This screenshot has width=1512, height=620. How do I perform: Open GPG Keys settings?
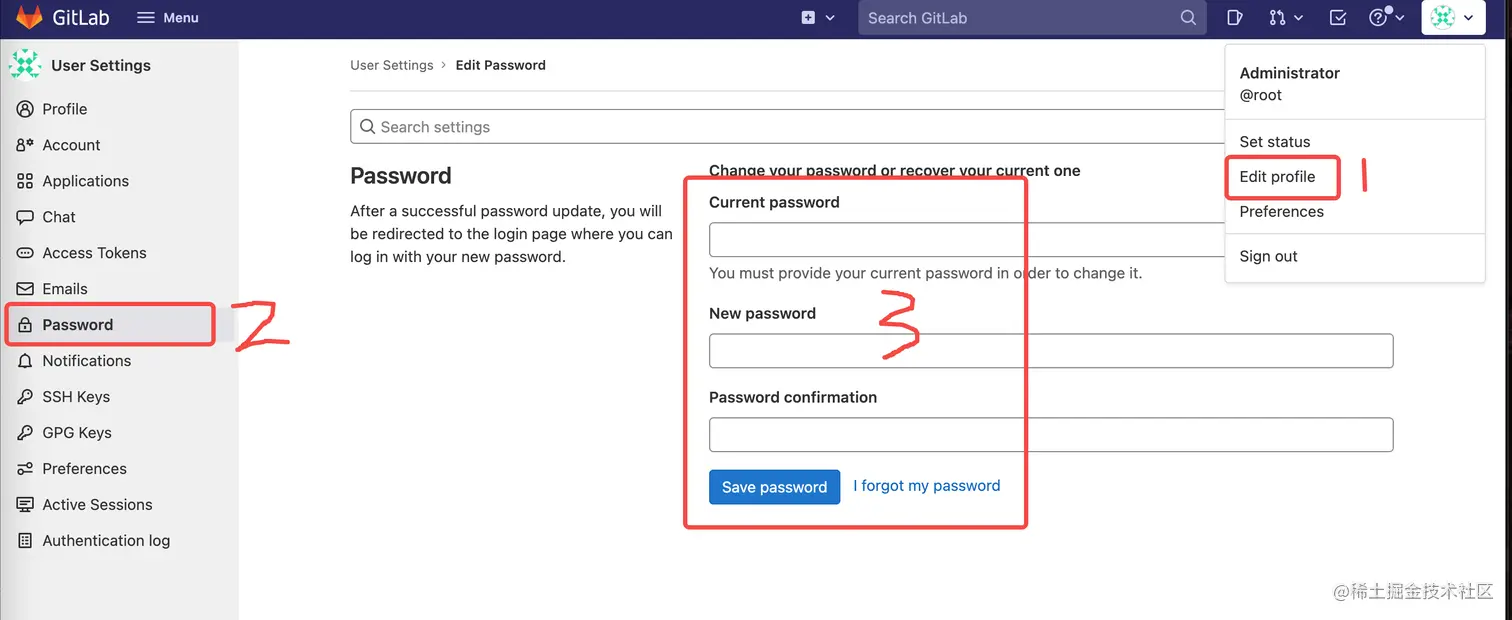click(x=77, y=433)
